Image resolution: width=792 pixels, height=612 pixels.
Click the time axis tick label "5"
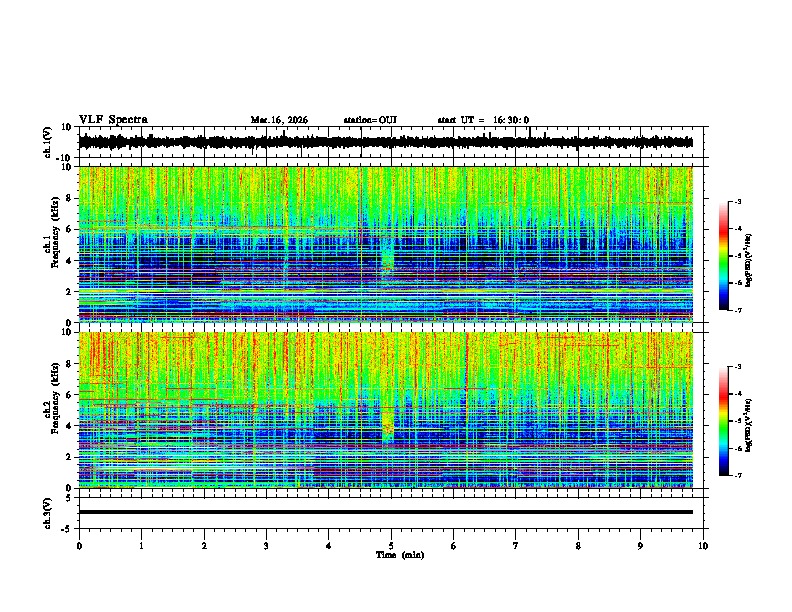391,545
